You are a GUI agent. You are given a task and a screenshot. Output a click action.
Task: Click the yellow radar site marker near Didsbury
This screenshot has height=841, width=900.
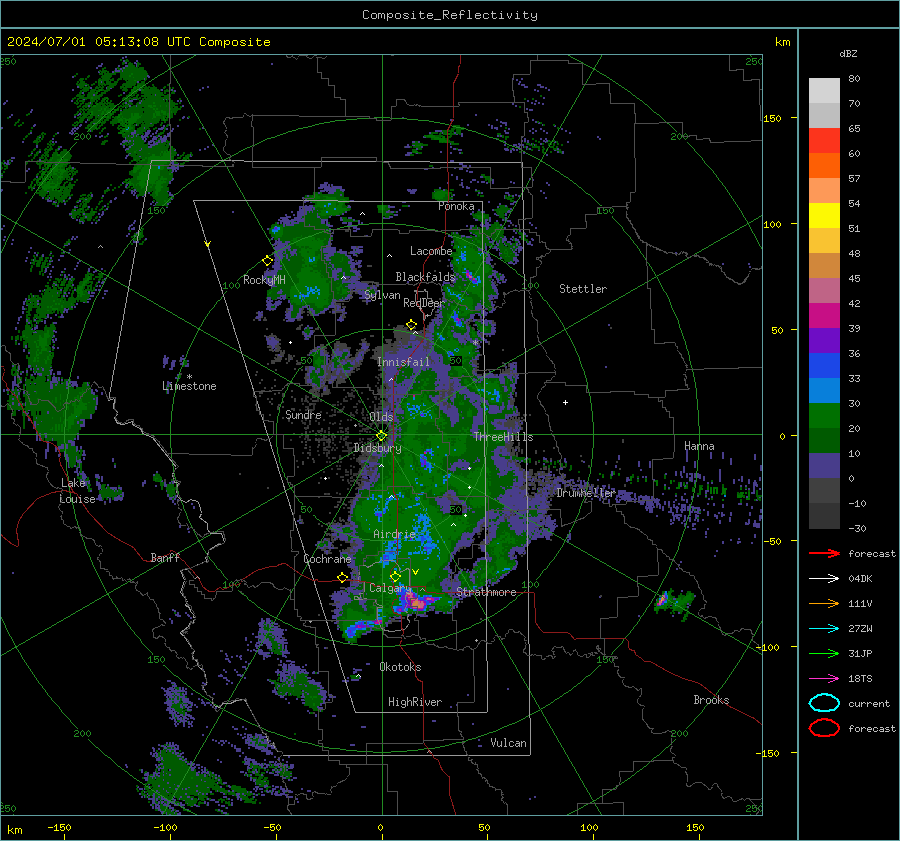382,436
